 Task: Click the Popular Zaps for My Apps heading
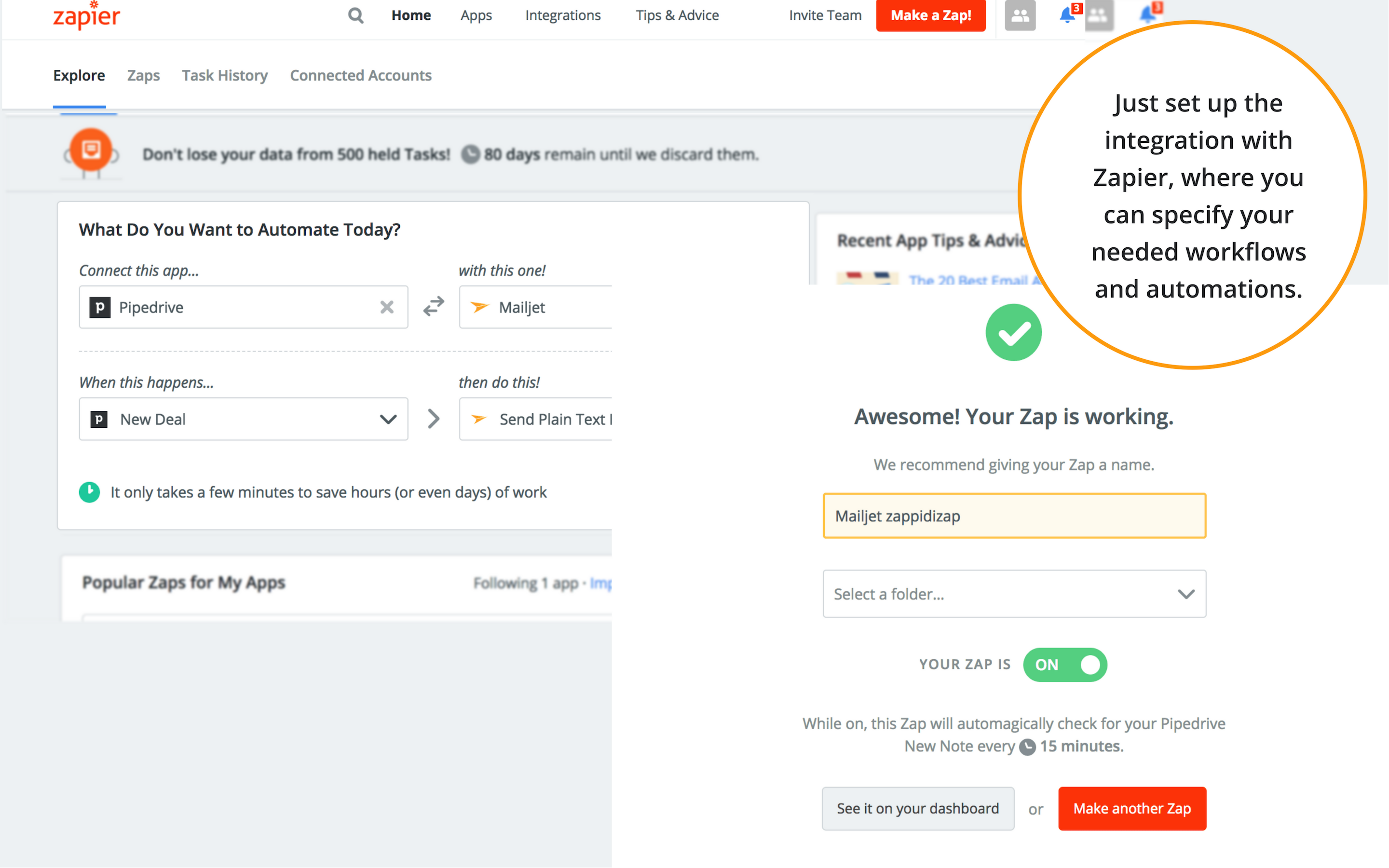pos(184,582)
